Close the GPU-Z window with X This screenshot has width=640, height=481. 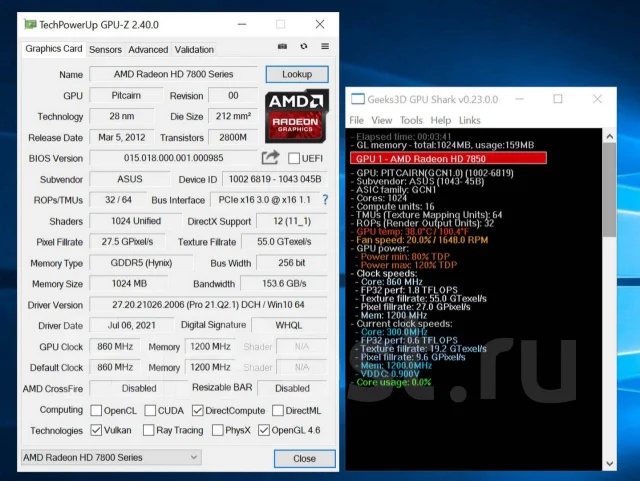coord(320,24)
